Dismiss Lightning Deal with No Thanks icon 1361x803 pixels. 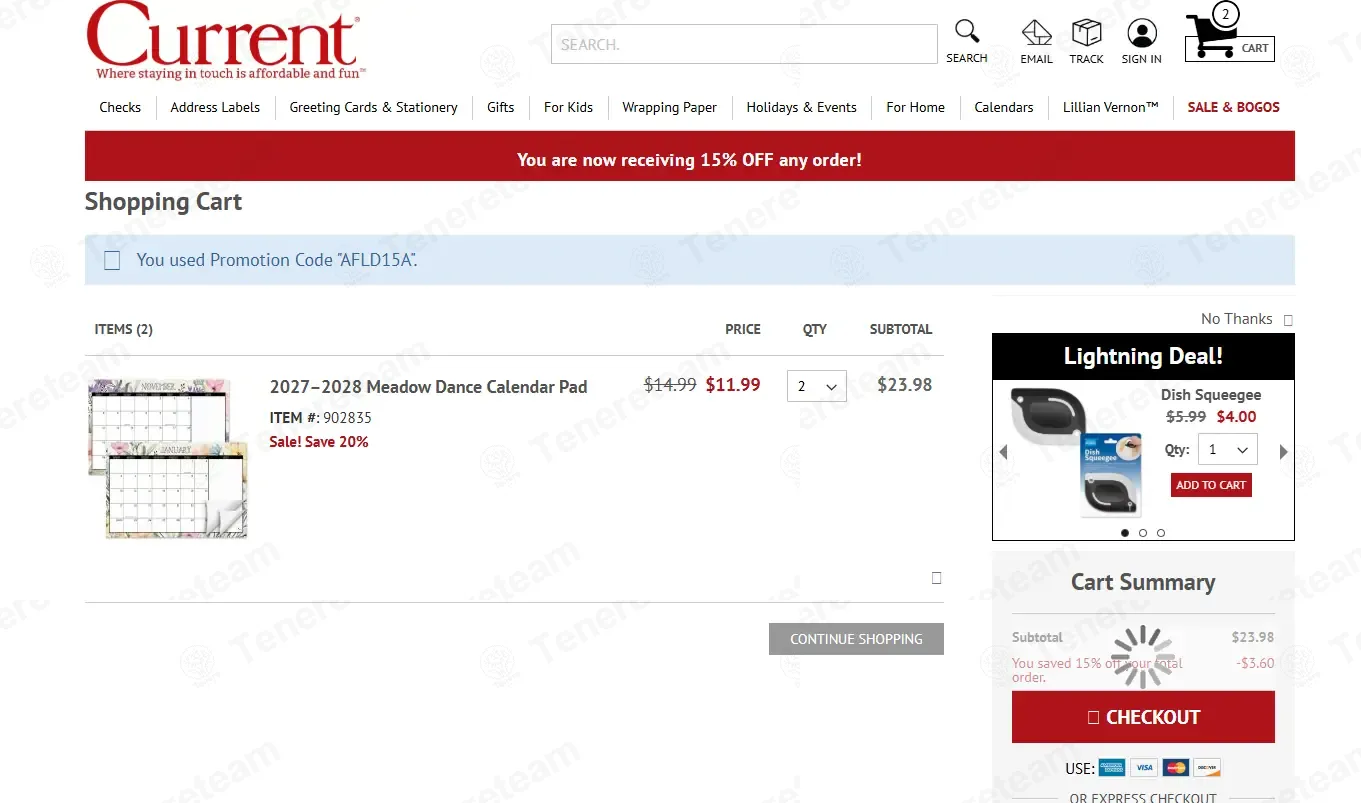1288,321
